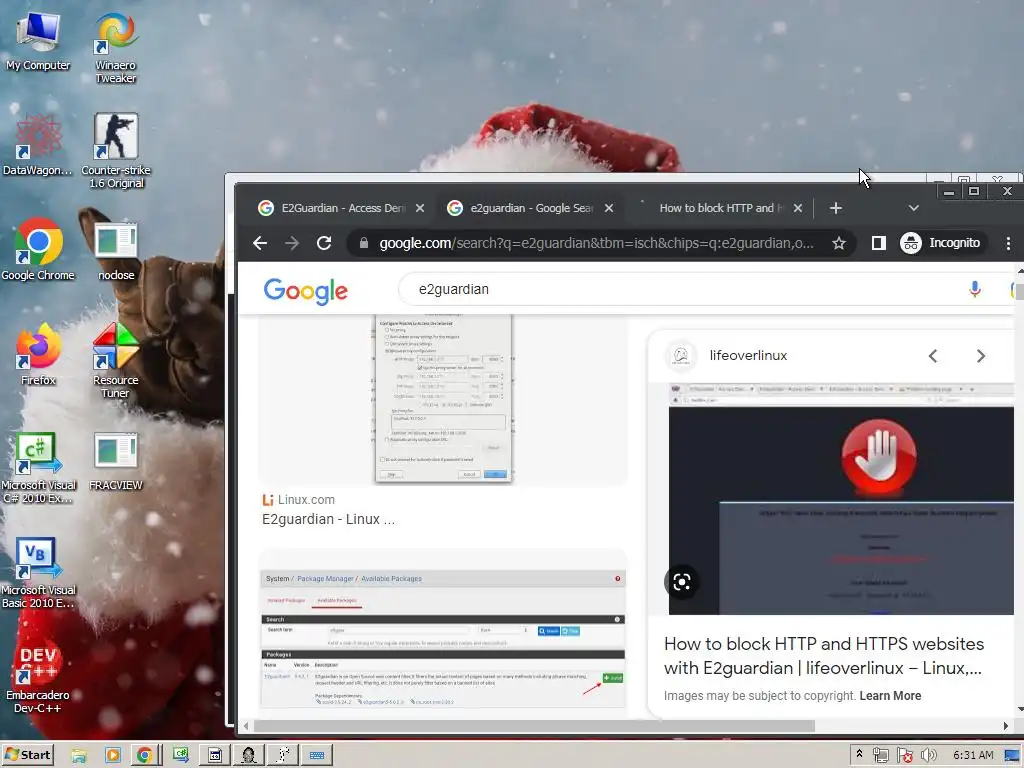Open DataWagon desktop shortcut
Viewport: 1024px width, 768px height.
[38, 144]
